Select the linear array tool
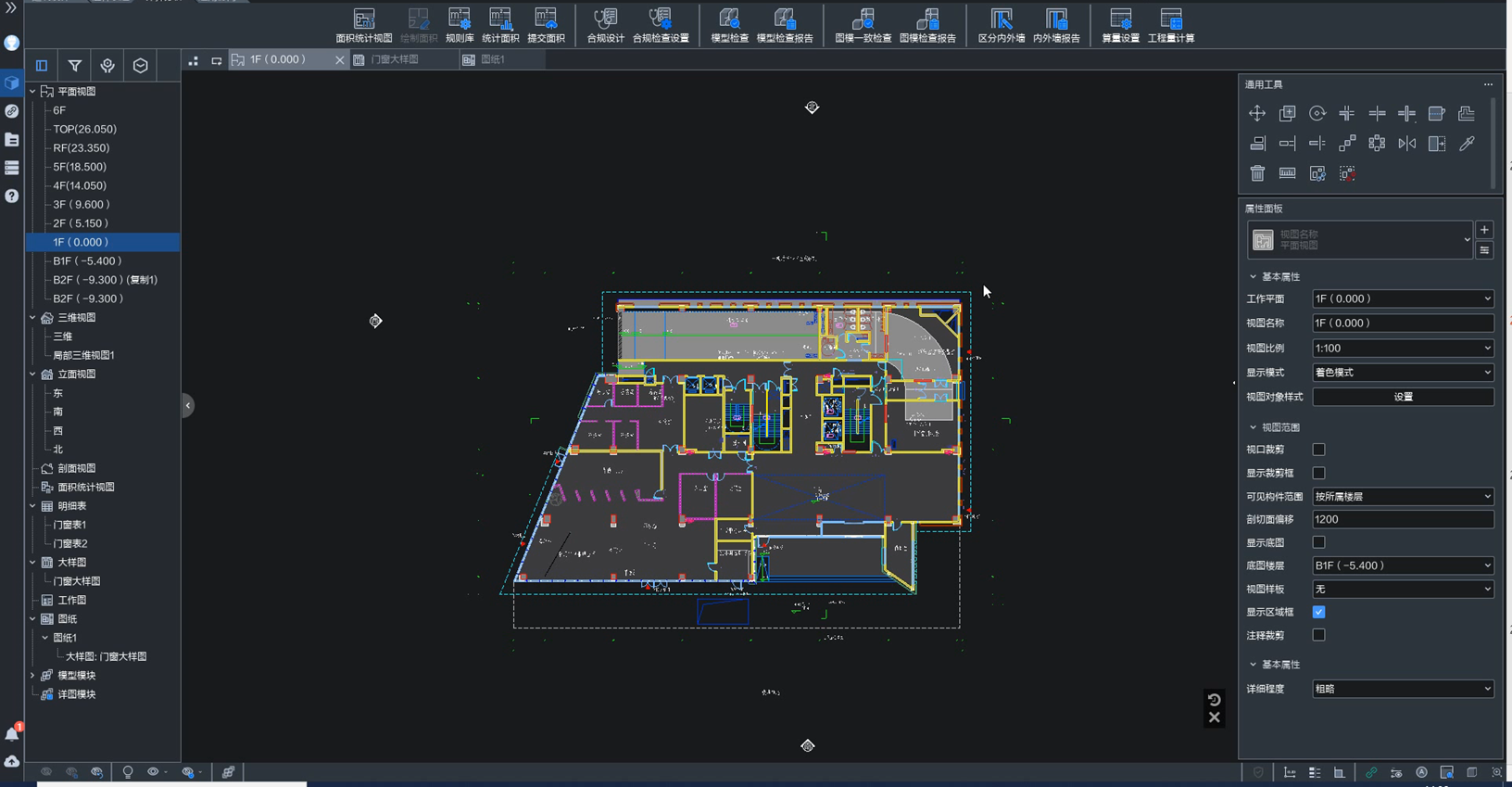The width and height of the screenshot is (1512, 787). click(x=1347, y=144)
